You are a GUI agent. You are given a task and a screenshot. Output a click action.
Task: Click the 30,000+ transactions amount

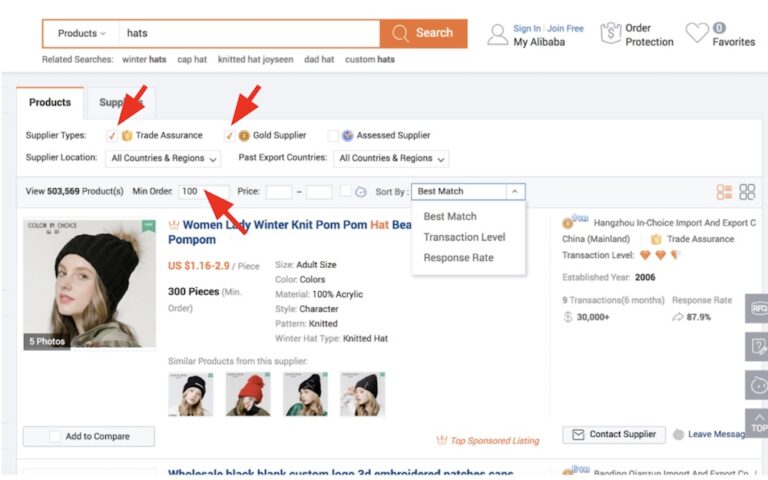(593, 317)
